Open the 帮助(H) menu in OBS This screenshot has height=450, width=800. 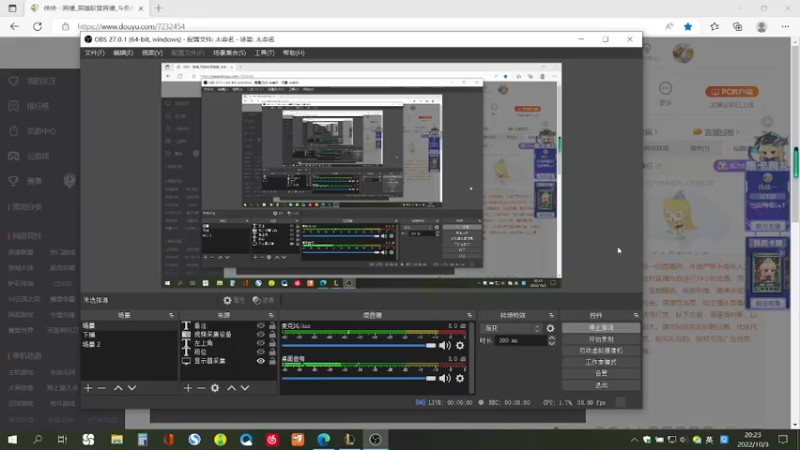293,53
